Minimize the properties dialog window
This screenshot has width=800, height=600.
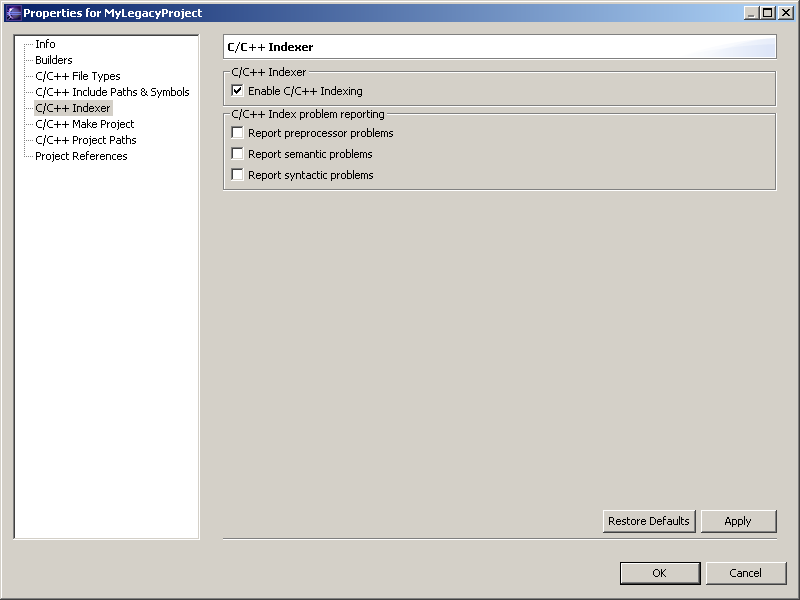click(x=751, y=13)
